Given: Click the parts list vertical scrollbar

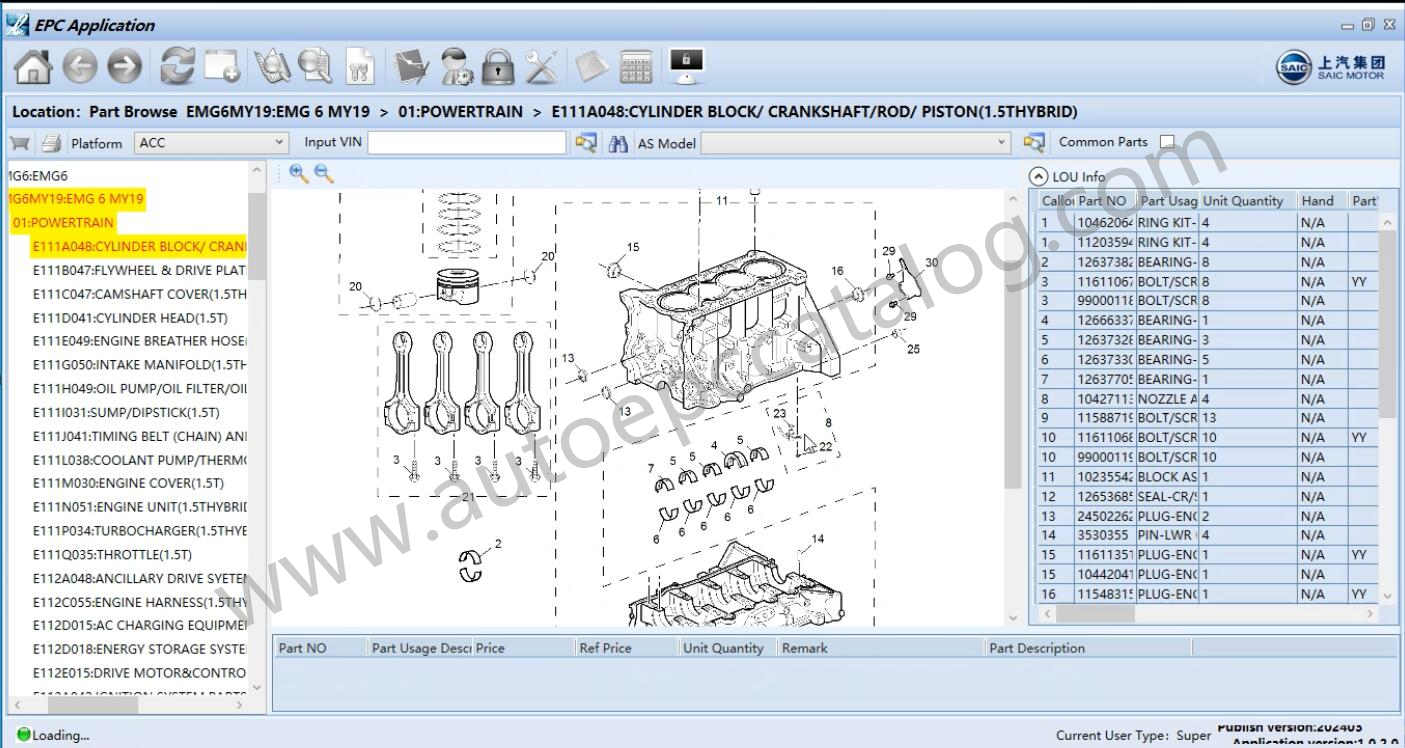Looking at the screenshot, I should coord(1389,320).
